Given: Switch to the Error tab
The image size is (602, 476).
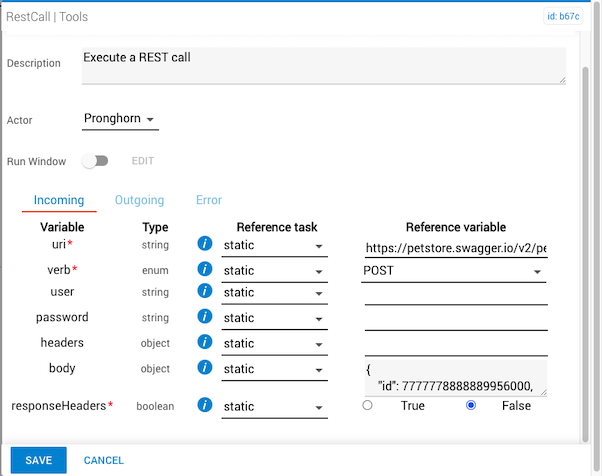Looking at the screenshot, I should [208, 200].
